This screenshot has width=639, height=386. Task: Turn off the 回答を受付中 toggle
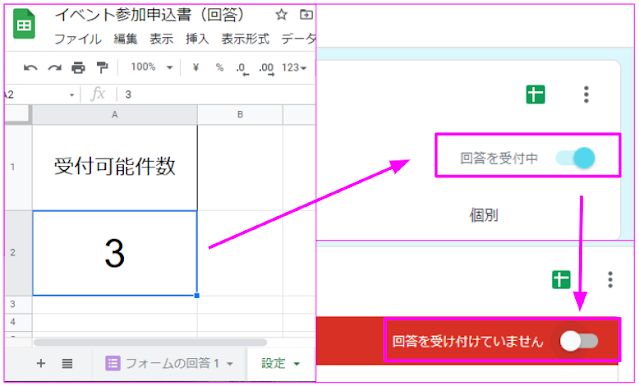pos(575,158)
